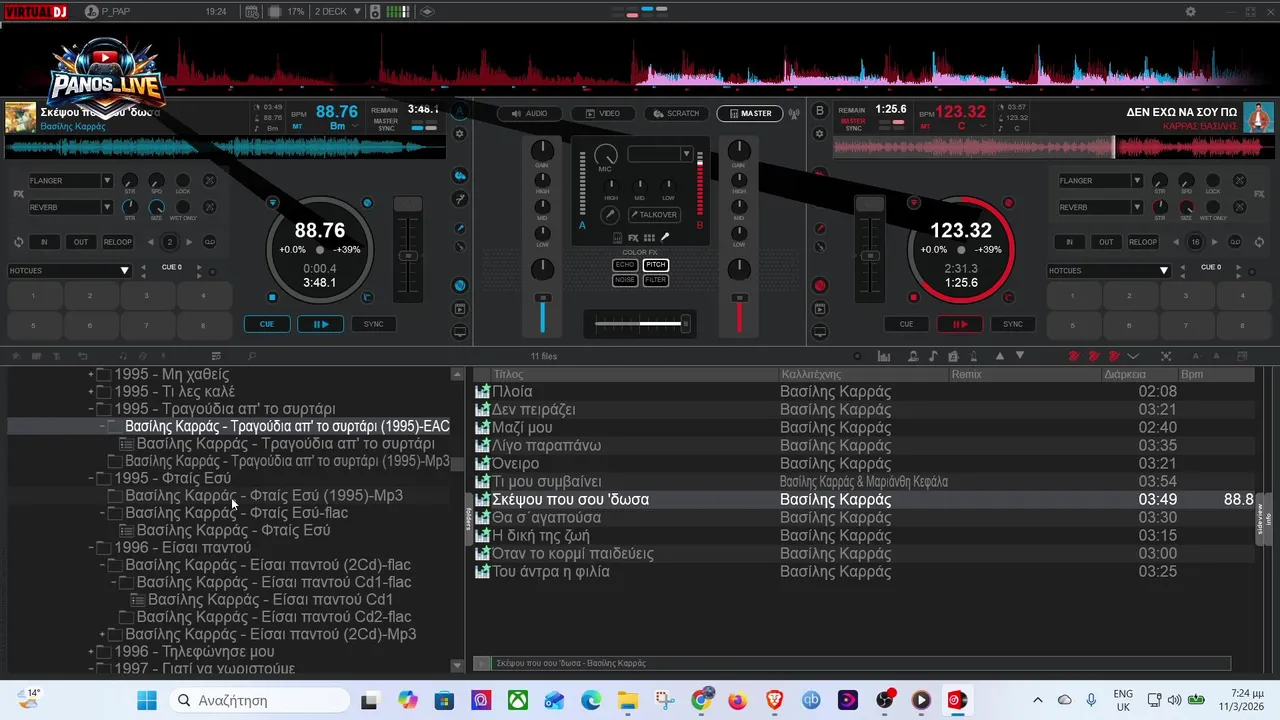This screenshot has width=1280, height=720.
Task: Click deck A hotcue pad 1
Action: point(33,296)
